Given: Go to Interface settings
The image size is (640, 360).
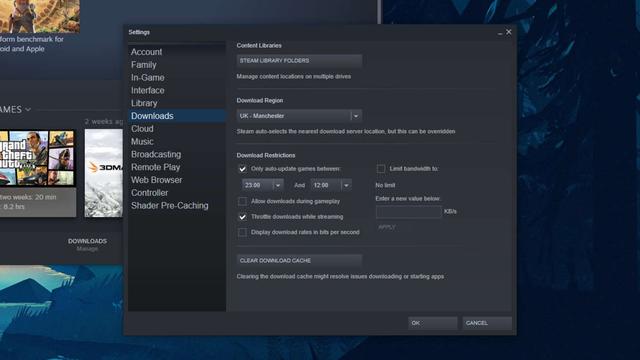Looking at the screenshot, I should coord(148,90).
